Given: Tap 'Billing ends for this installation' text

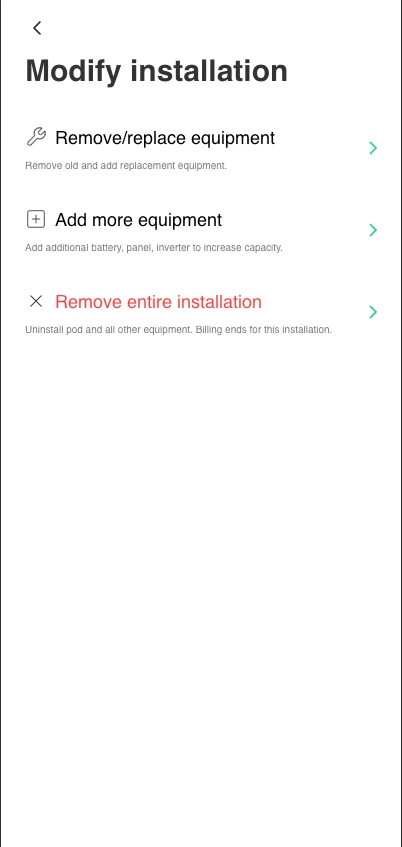Looking at the screenshot, I should (264, 330).
